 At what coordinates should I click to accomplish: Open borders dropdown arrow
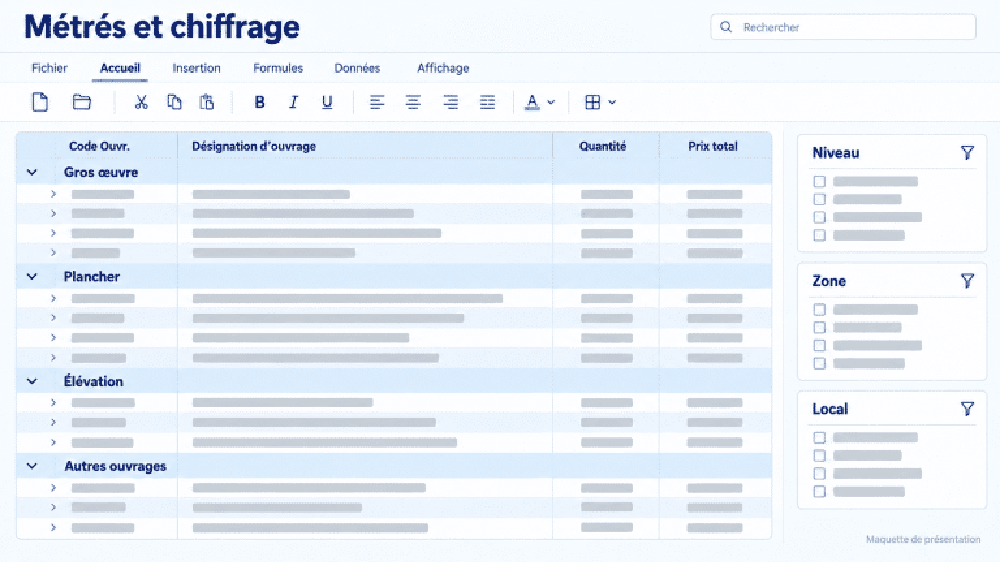[612, 102]
